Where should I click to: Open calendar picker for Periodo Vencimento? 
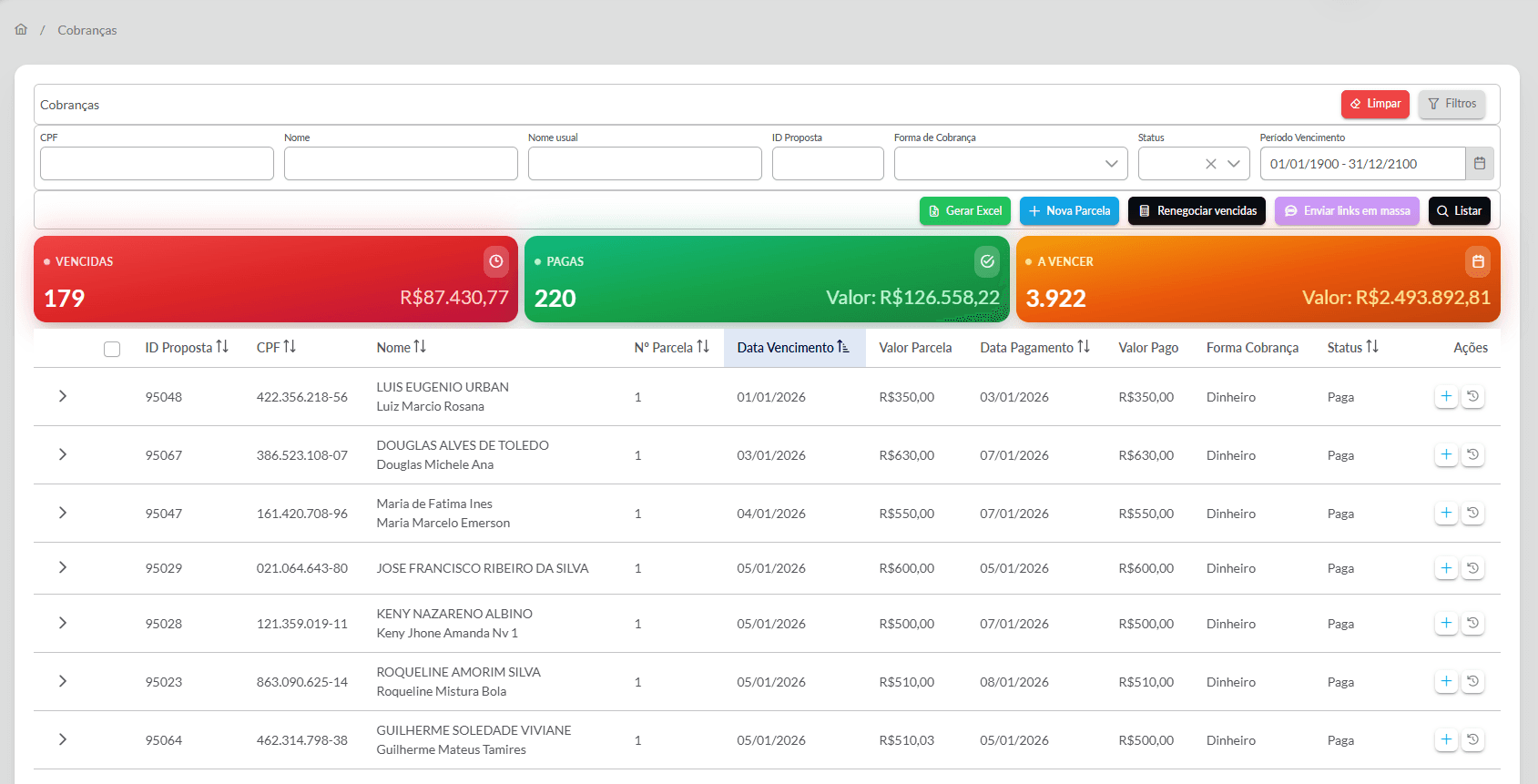1479,164
